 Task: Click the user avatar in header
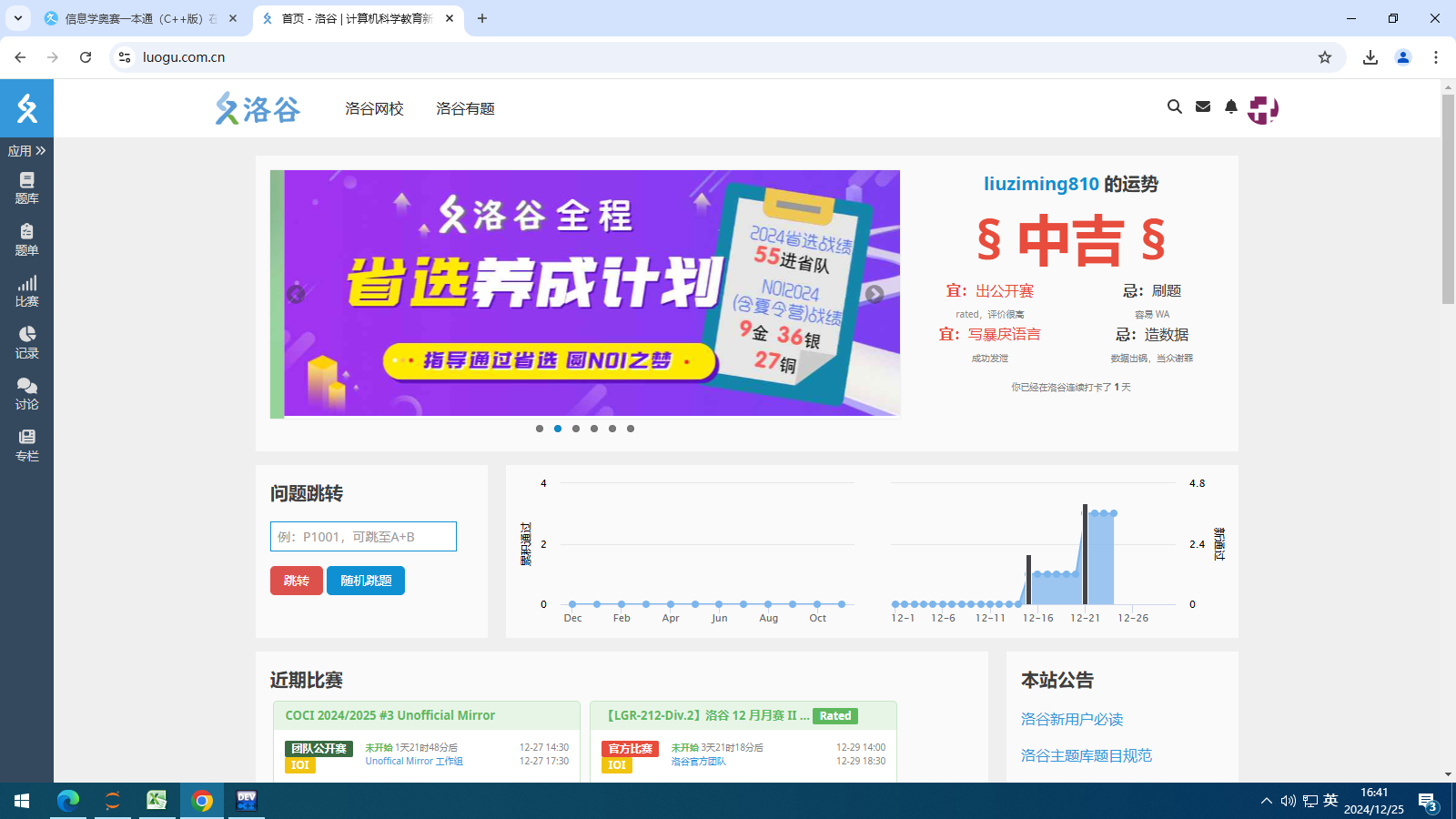coord(1263,109)
